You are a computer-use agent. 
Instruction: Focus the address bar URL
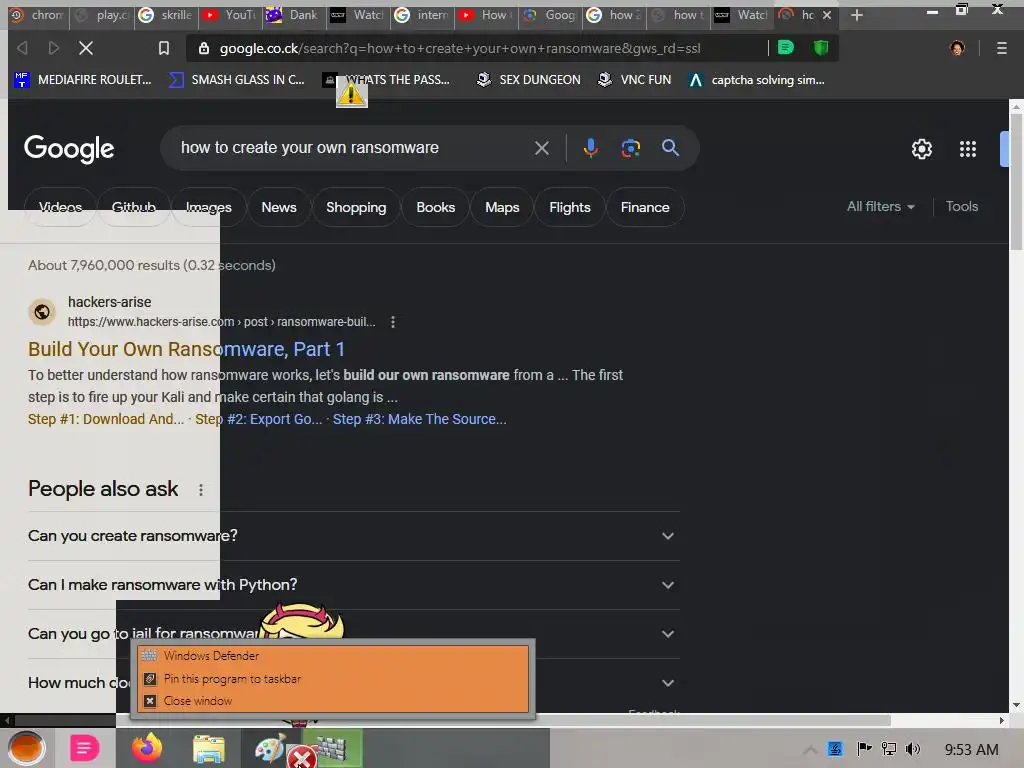460,48
